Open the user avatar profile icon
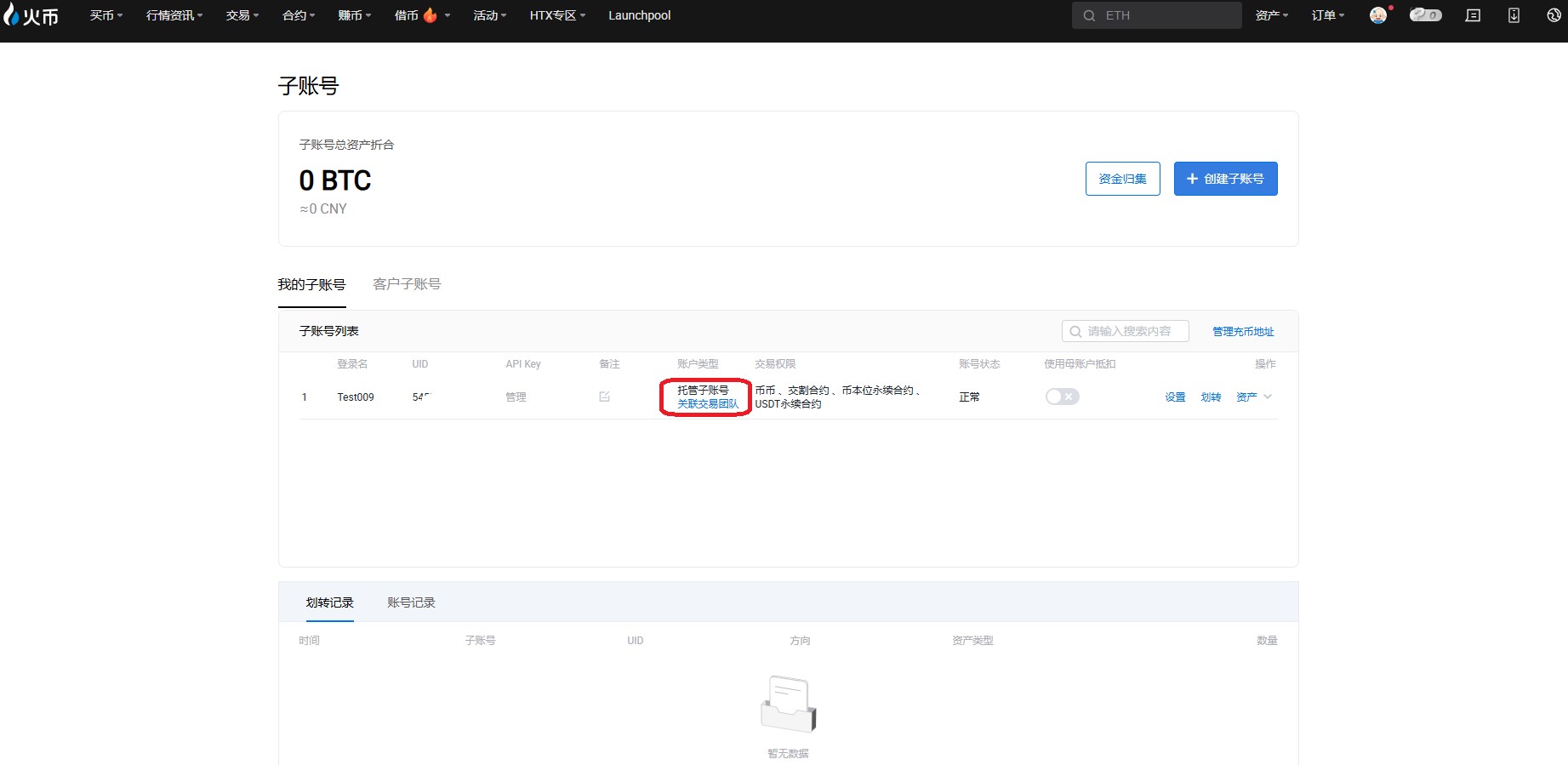 (1377, 15)
